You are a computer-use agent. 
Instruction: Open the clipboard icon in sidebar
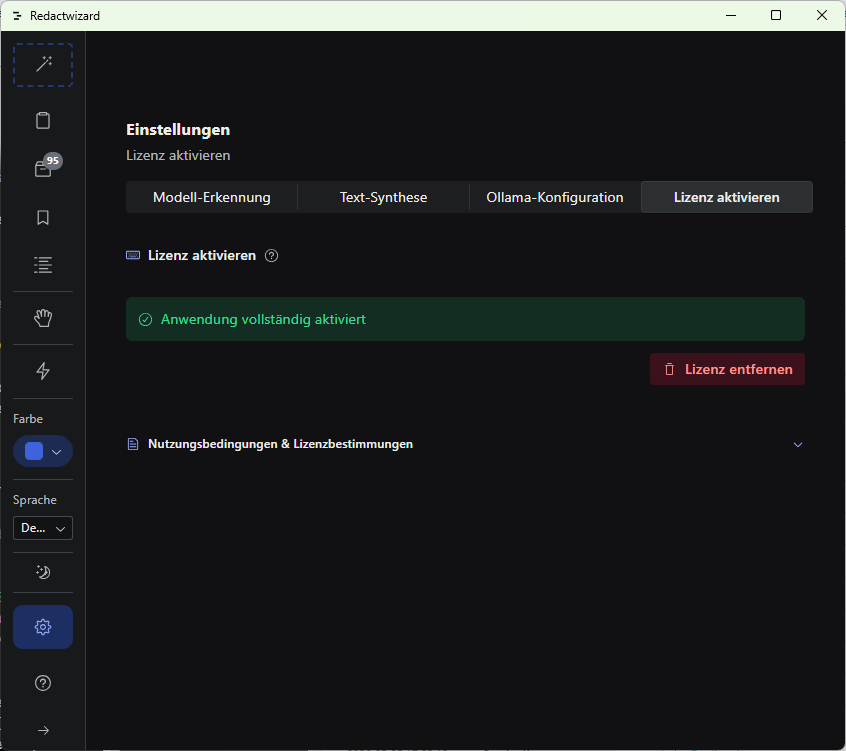pos(43,120)
